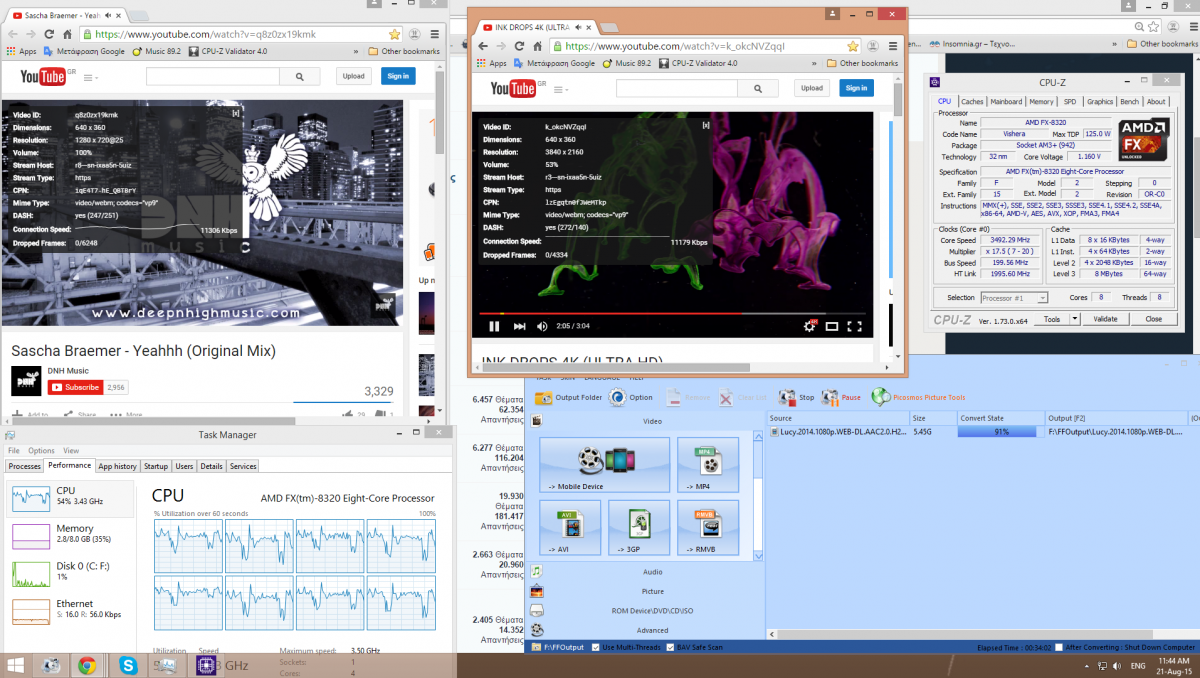The width and height of the screenshot is (1200, 678).
Task: Choose RMVB conversion format
Action: (707, 527)
